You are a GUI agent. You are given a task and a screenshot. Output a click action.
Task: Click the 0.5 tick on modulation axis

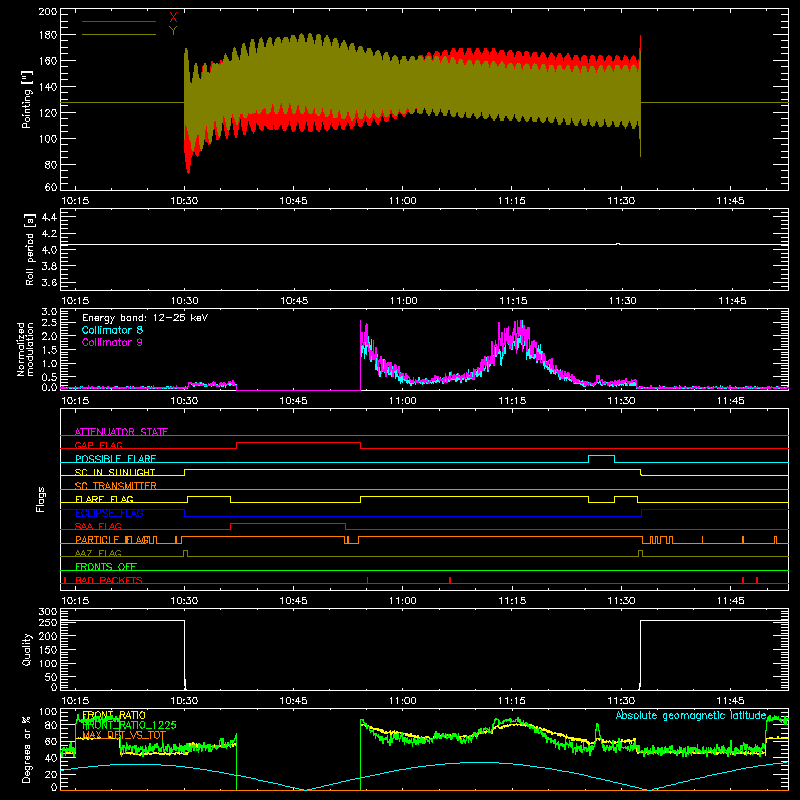49,377
